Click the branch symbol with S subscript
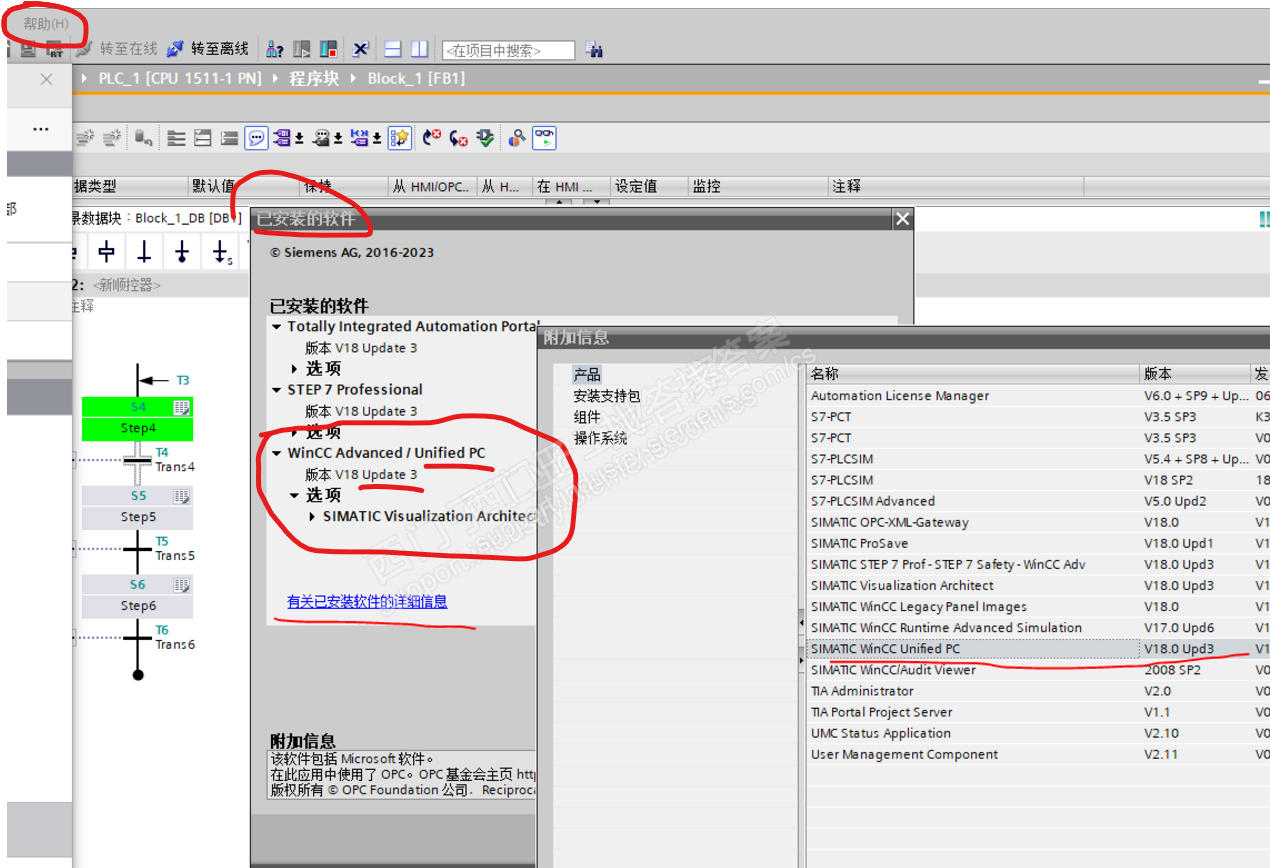This screenshot has width=1270, height=868. (x=222, y=252)
